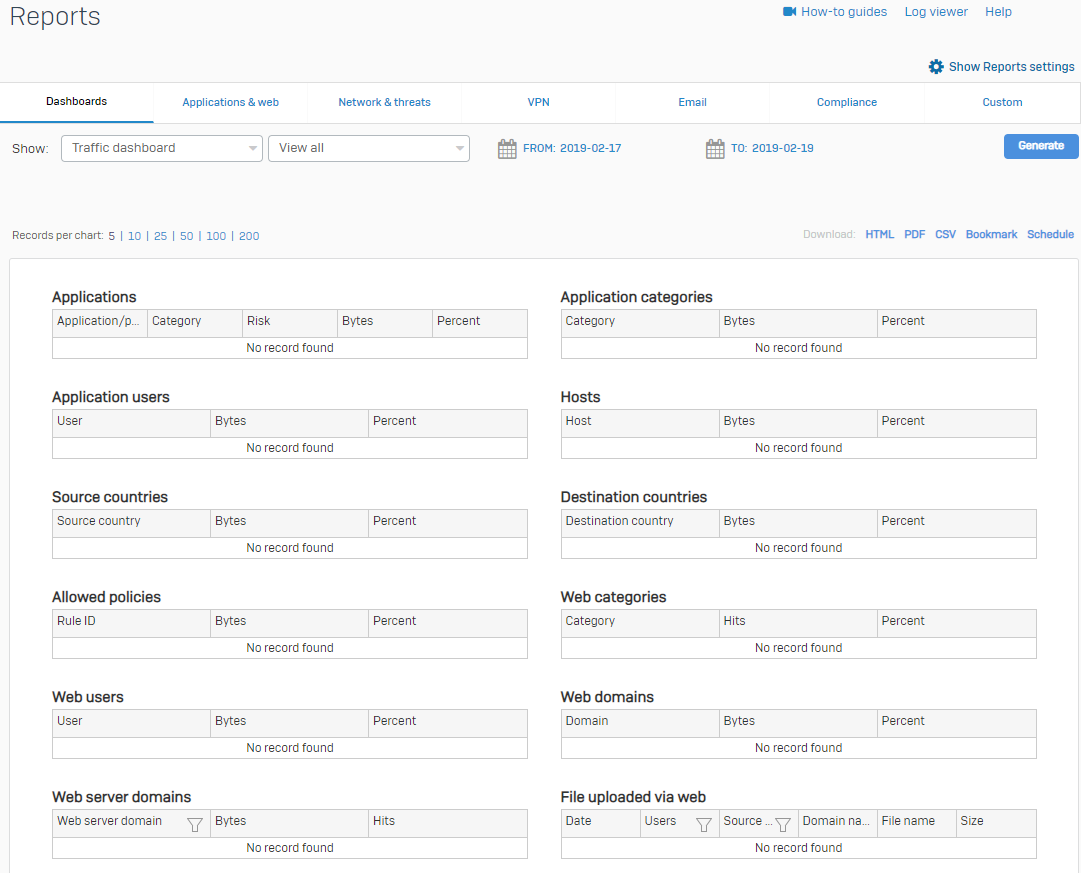Set records per chart to 25
The width and height of the screenshot is (1081, 873).
pos(160,237)
